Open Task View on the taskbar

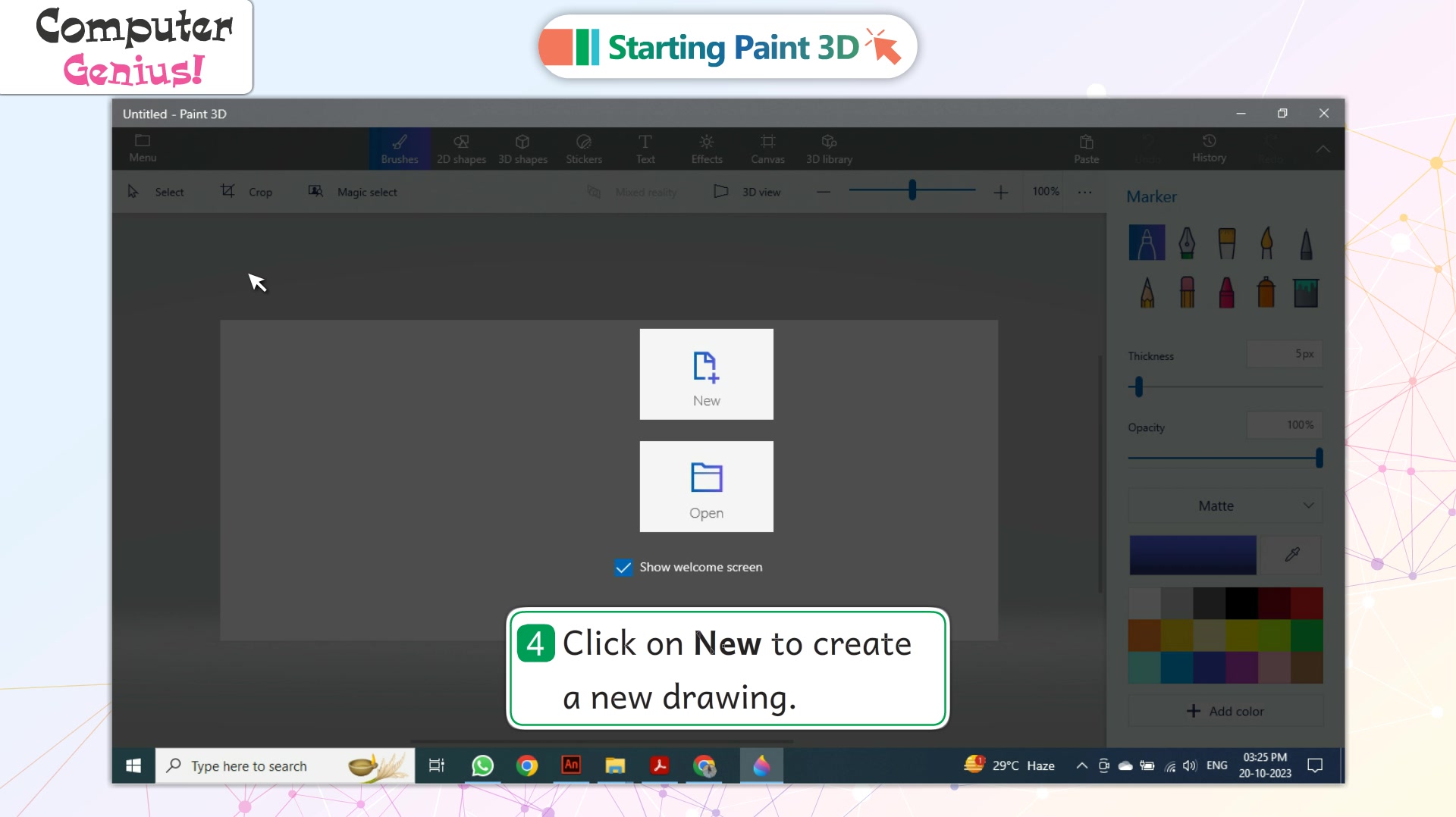(437, 765)
